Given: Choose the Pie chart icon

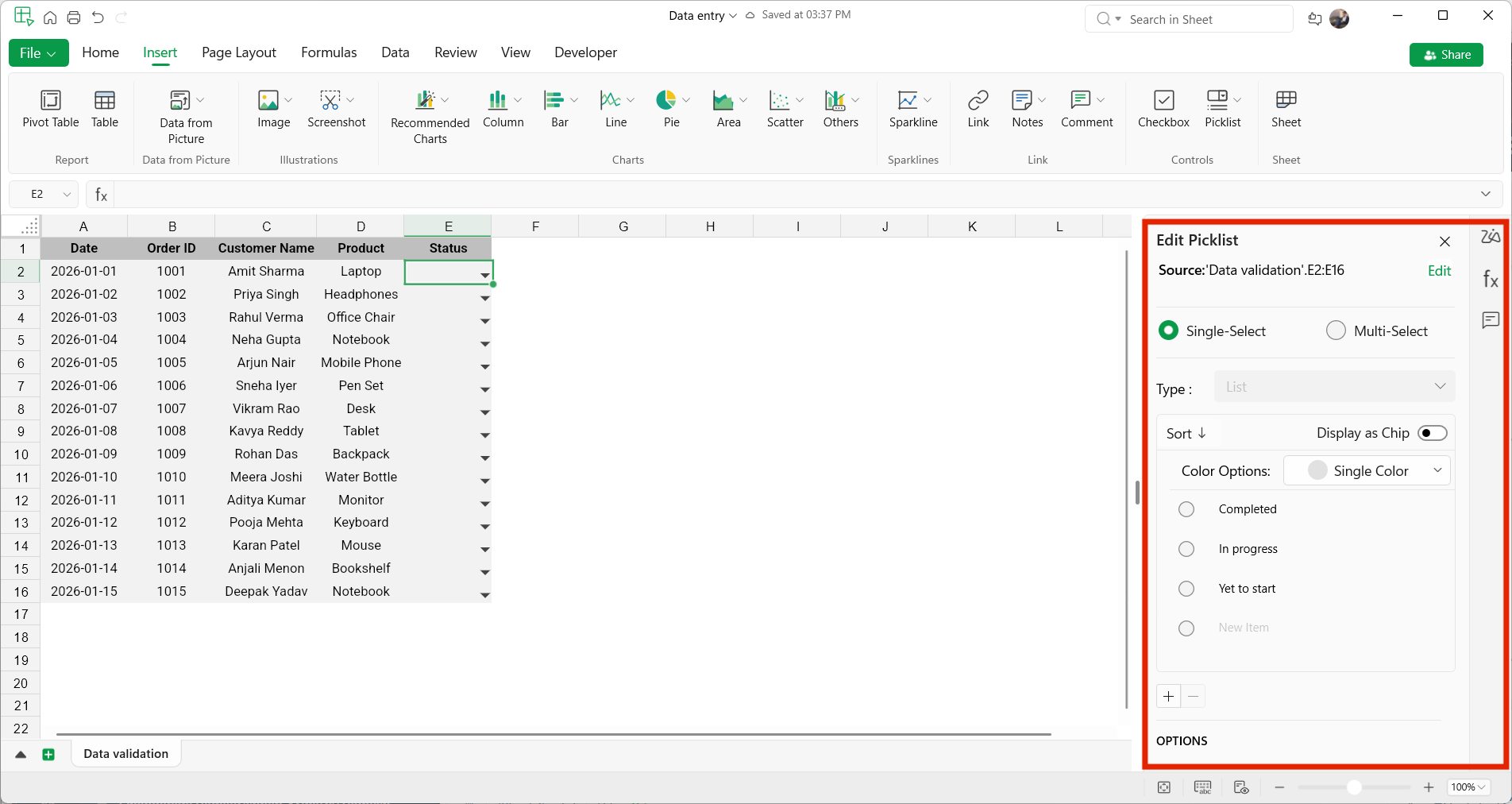Looking at the screenshot, I should tap(666, 101).
